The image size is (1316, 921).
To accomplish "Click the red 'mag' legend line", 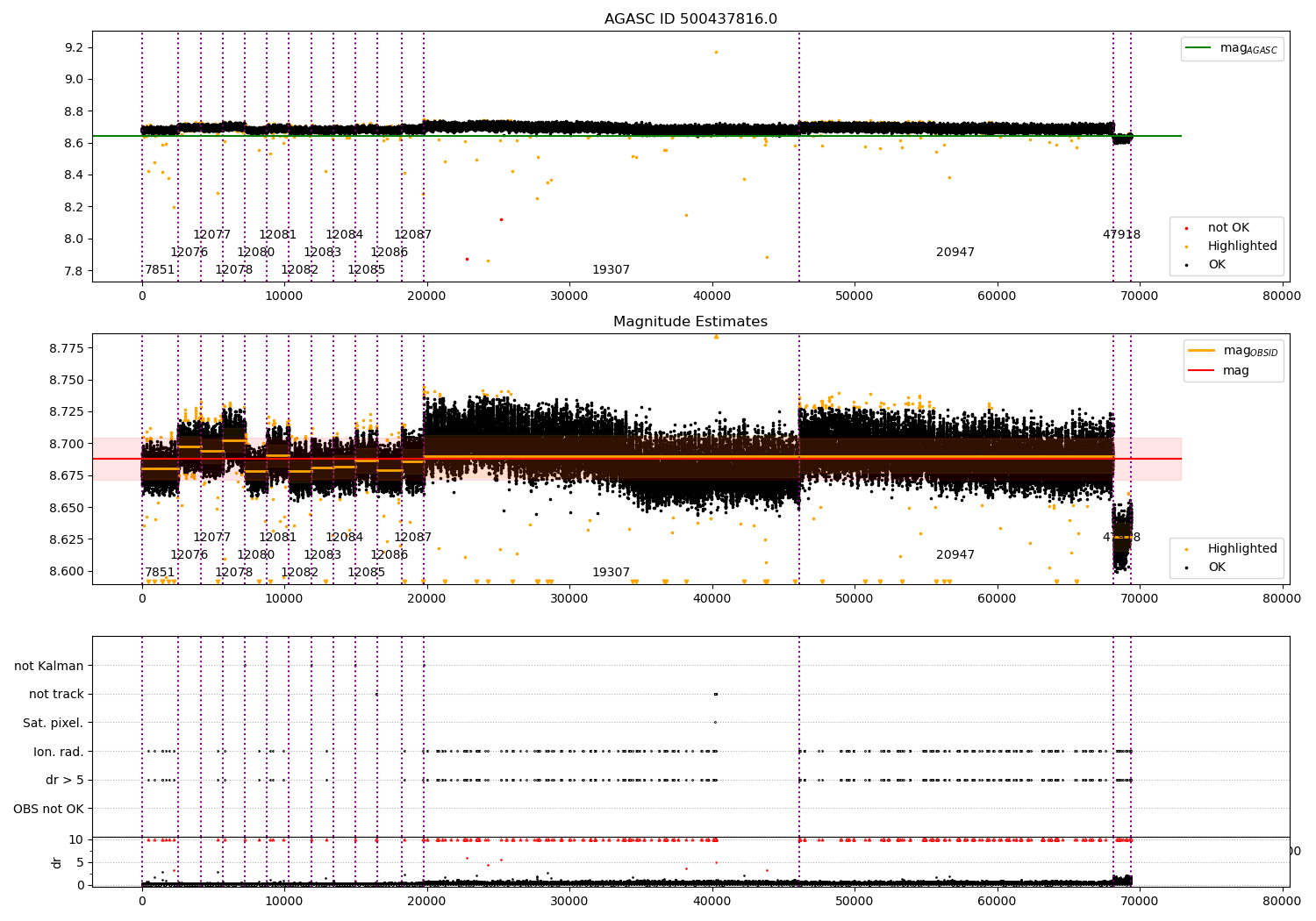I will pyautogui.click(x=1201, y=370).
